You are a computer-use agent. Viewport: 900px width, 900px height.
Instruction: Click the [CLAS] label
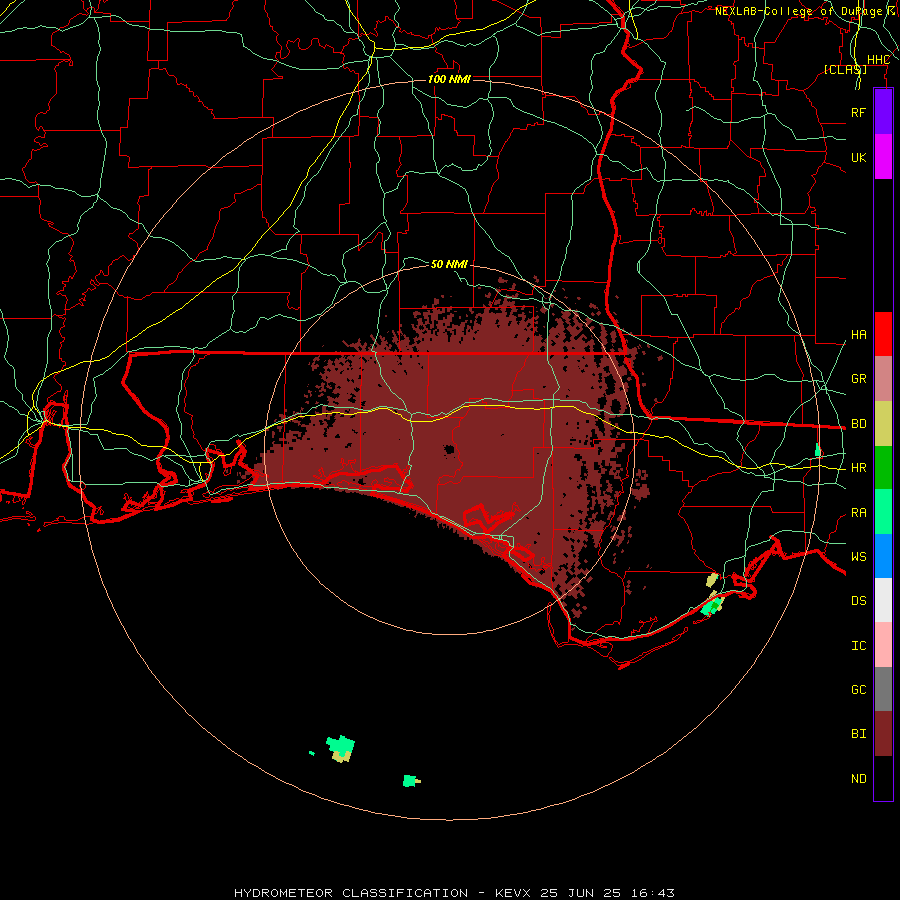[845, 69]
